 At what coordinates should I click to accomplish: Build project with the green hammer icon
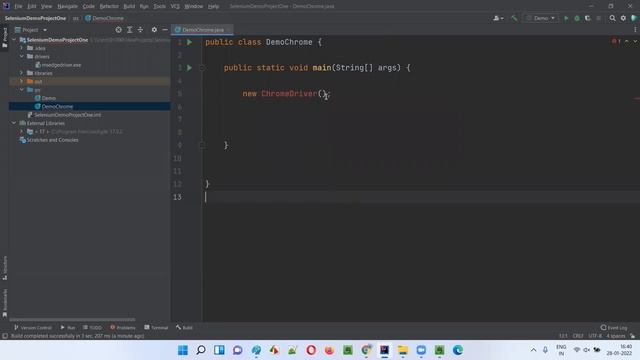pyautogui.click(x=514, y=18)
